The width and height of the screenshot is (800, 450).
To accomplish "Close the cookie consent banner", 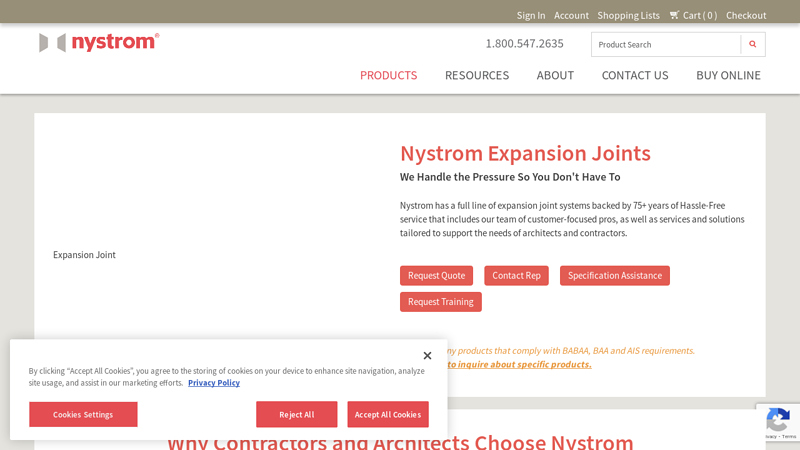I will click(x=427, y=355).
